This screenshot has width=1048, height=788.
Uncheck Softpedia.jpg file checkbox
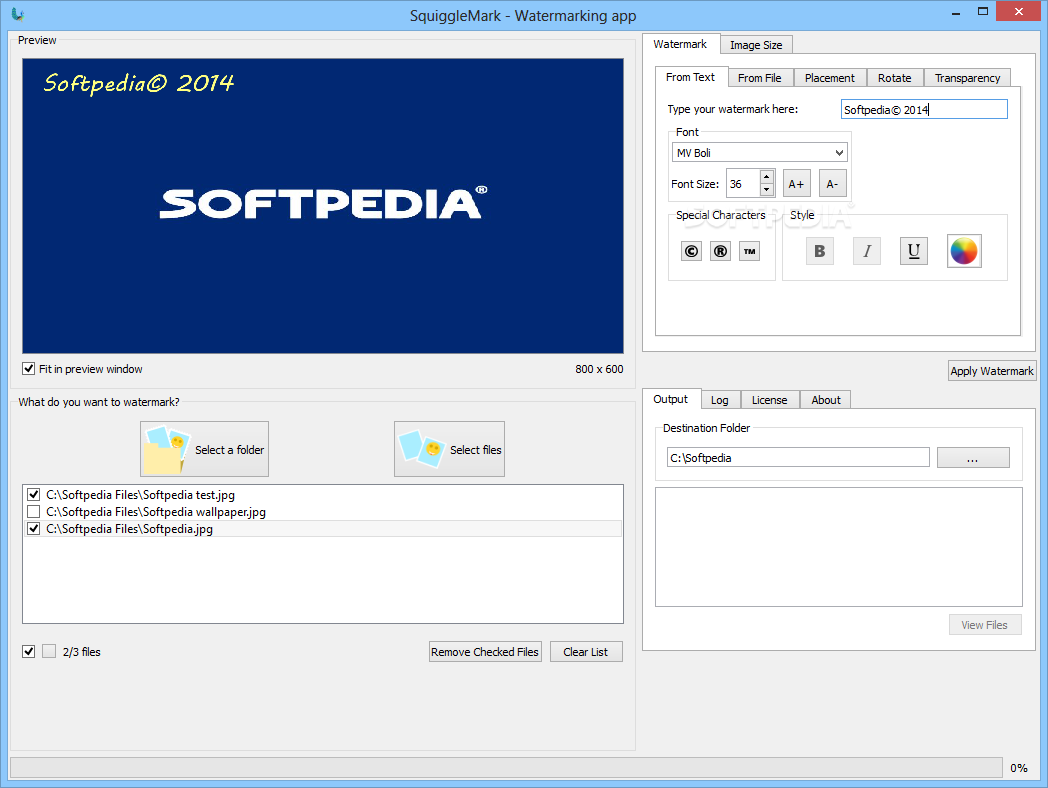33,529
